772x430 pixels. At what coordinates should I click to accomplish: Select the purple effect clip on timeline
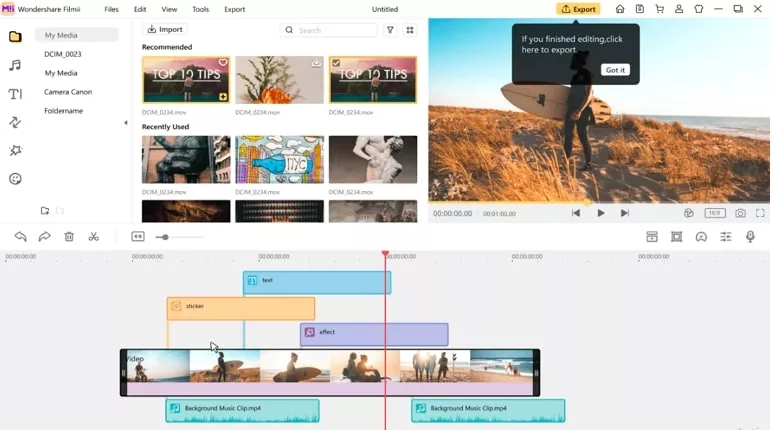pos(374,334)
